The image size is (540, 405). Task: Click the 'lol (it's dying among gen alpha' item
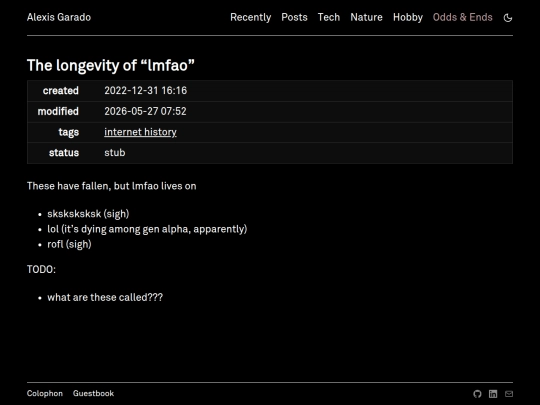[x=147, y=229]
